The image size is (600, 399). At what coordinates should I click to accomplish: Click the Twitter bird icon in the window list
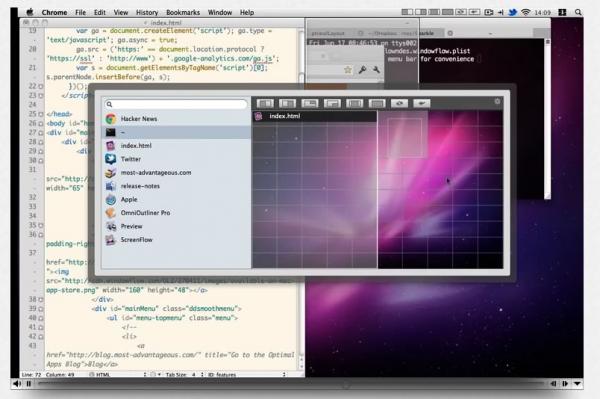click(x=111, y=159)
